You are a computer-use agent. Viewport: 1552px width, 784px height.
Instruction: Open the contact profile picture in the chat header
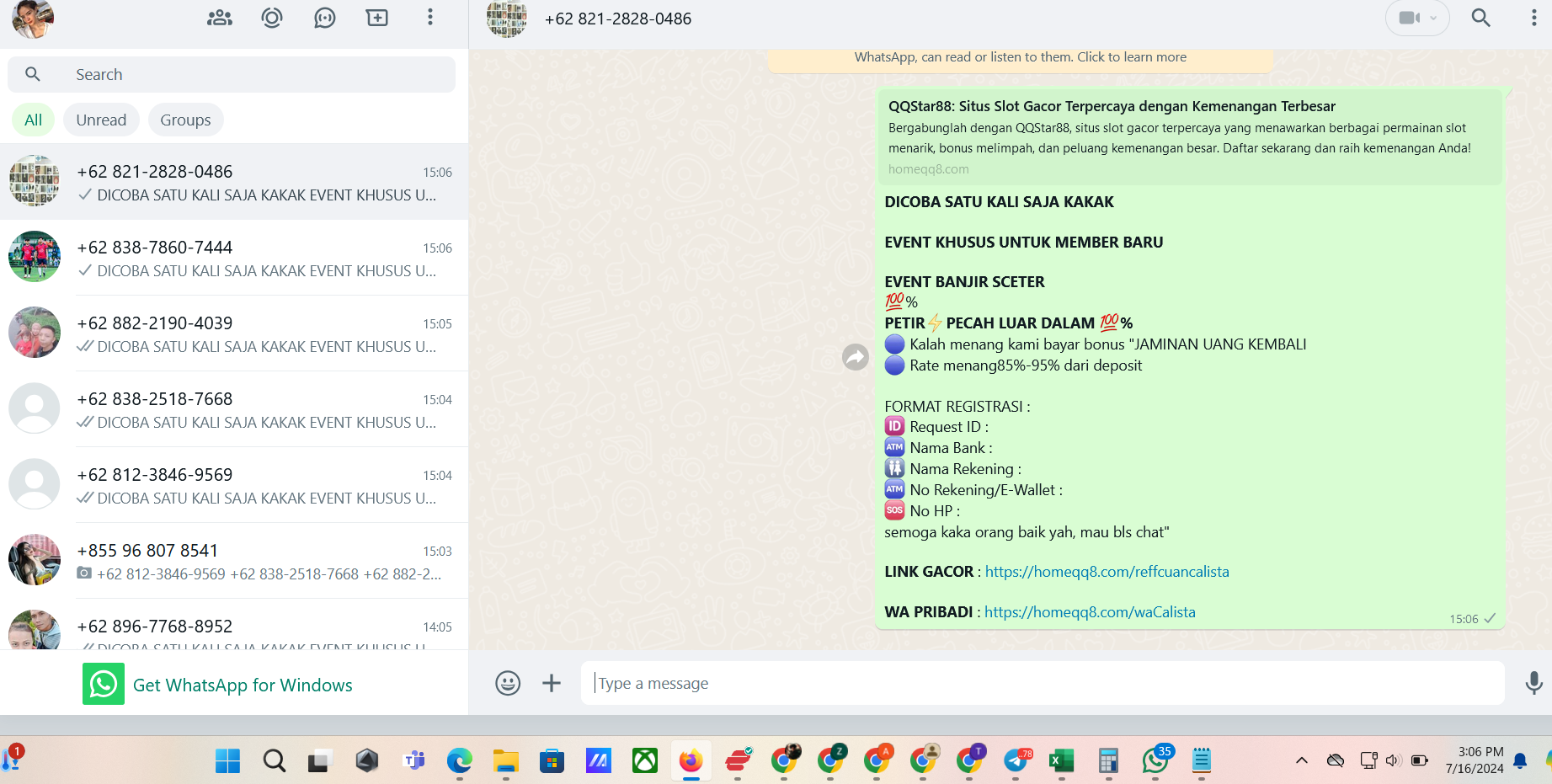point(507,19)
